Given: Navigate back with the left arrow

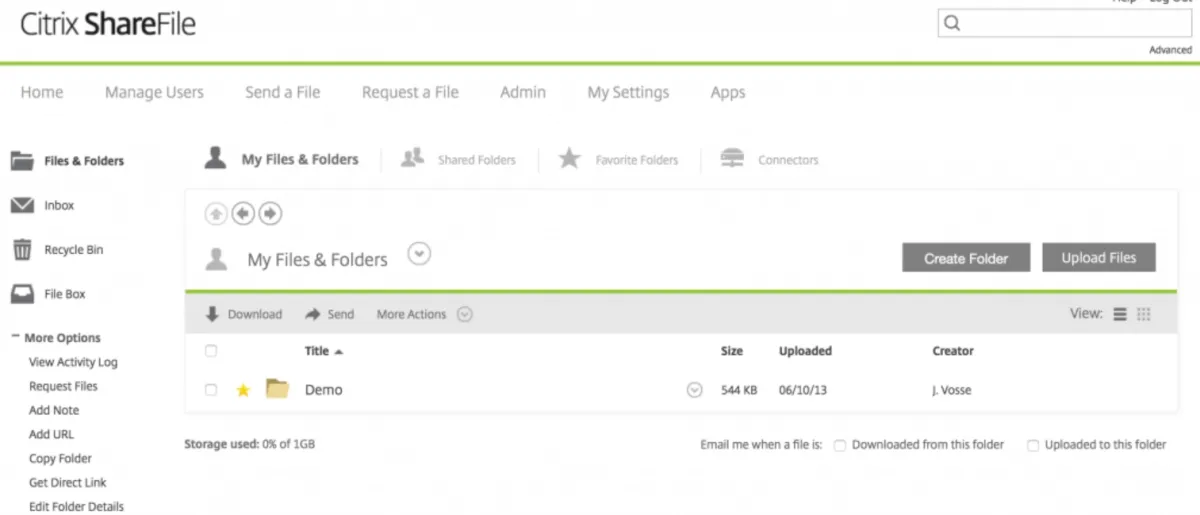Looking at the screenshot, I should pos(243,213).
